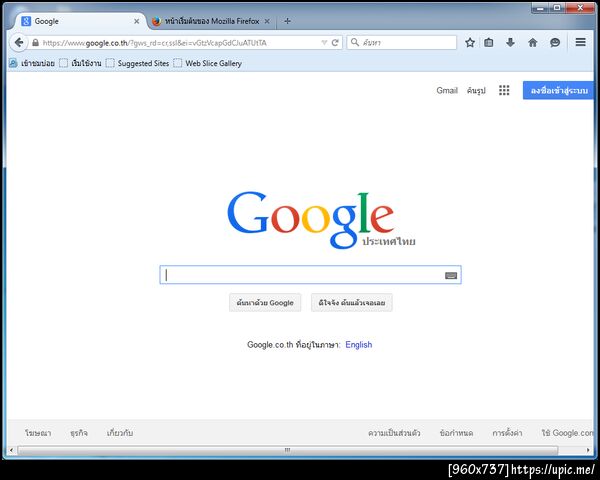
Task: Switch to the Google tab
Action: point(80,21)
